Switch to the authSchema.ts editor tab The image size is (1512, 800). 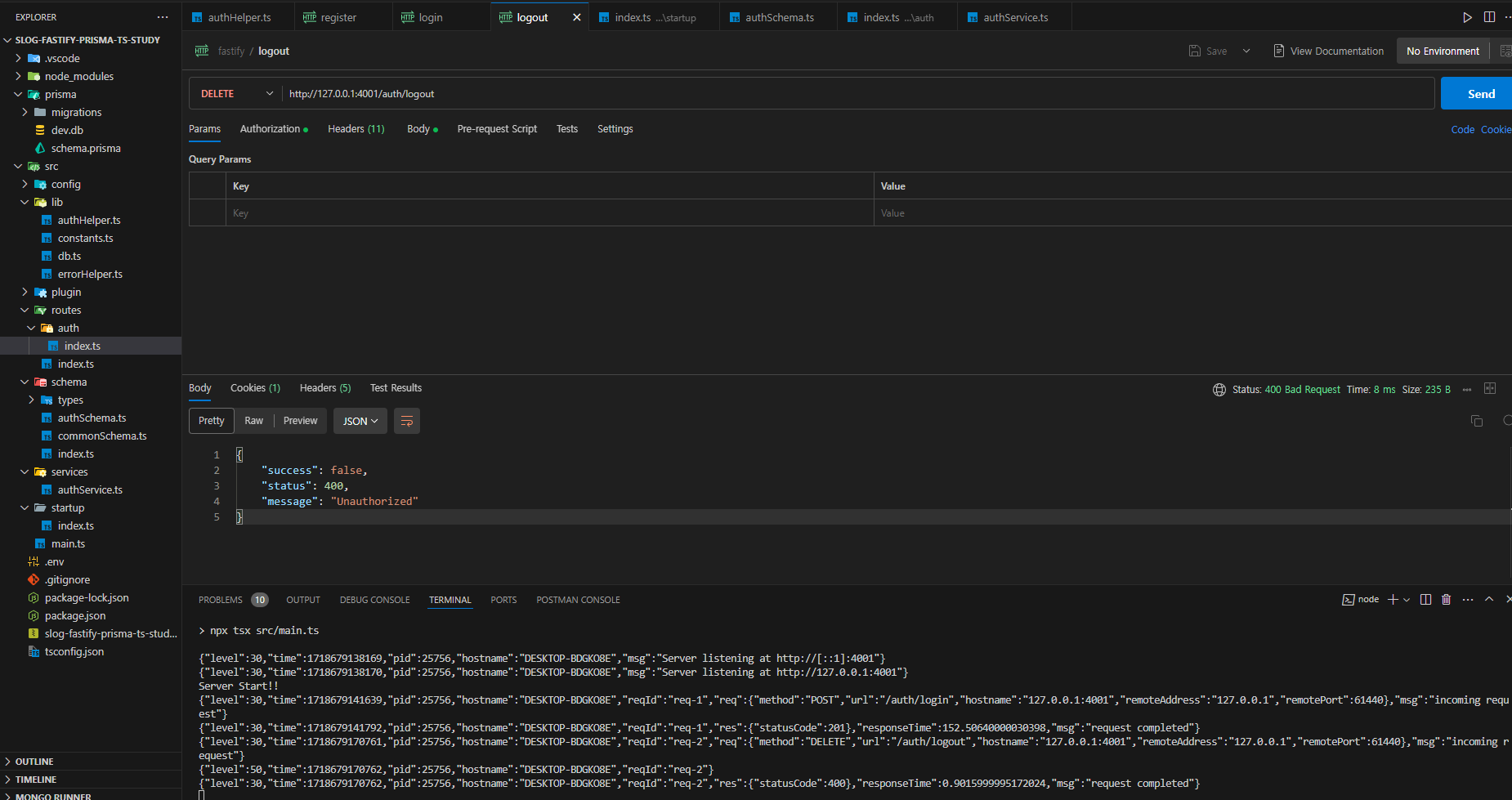pyautogui.click(x=780, y=17)
